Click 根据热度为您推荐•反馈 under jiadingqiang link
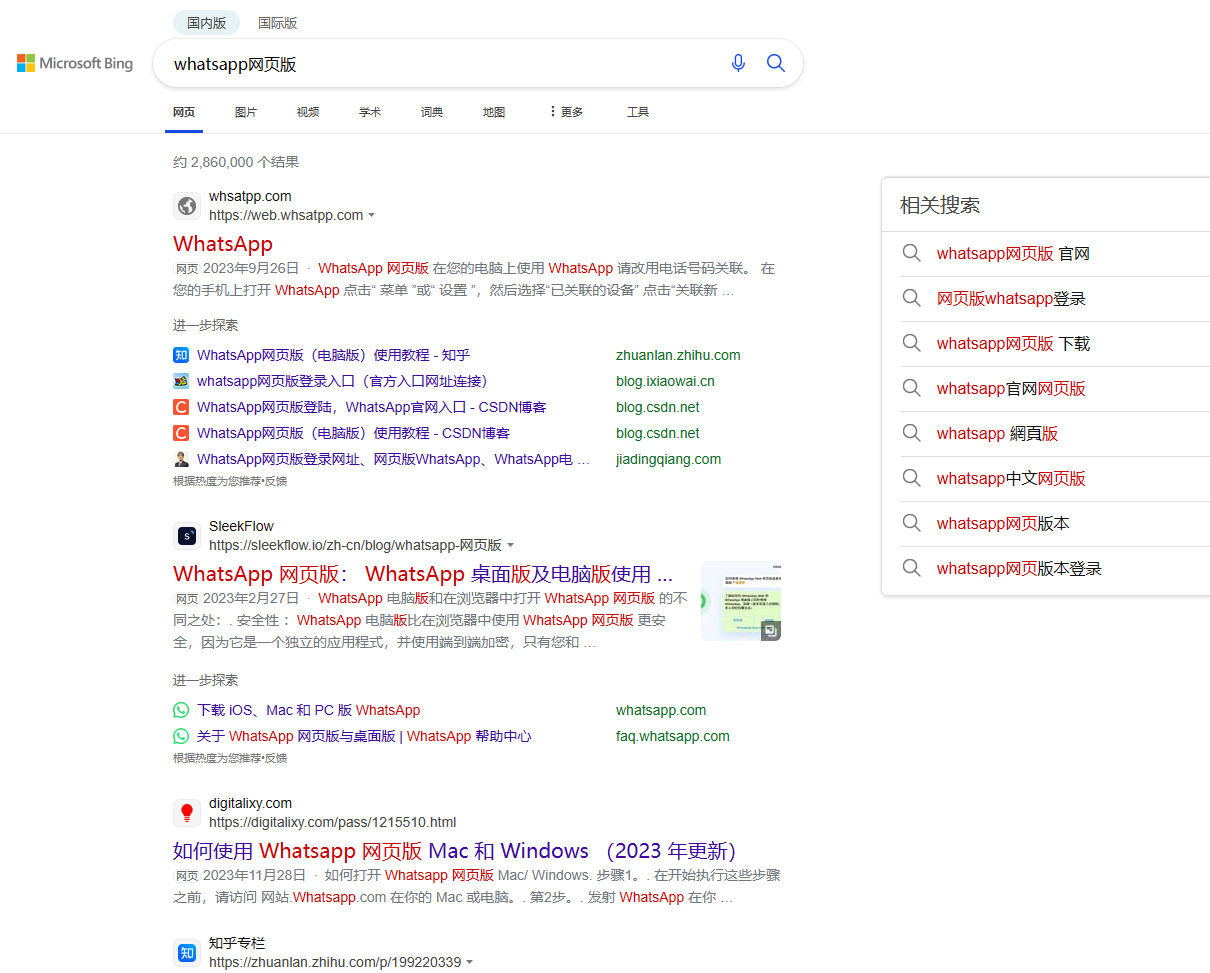Viewport: 1210px width, 973px height. 230,481
